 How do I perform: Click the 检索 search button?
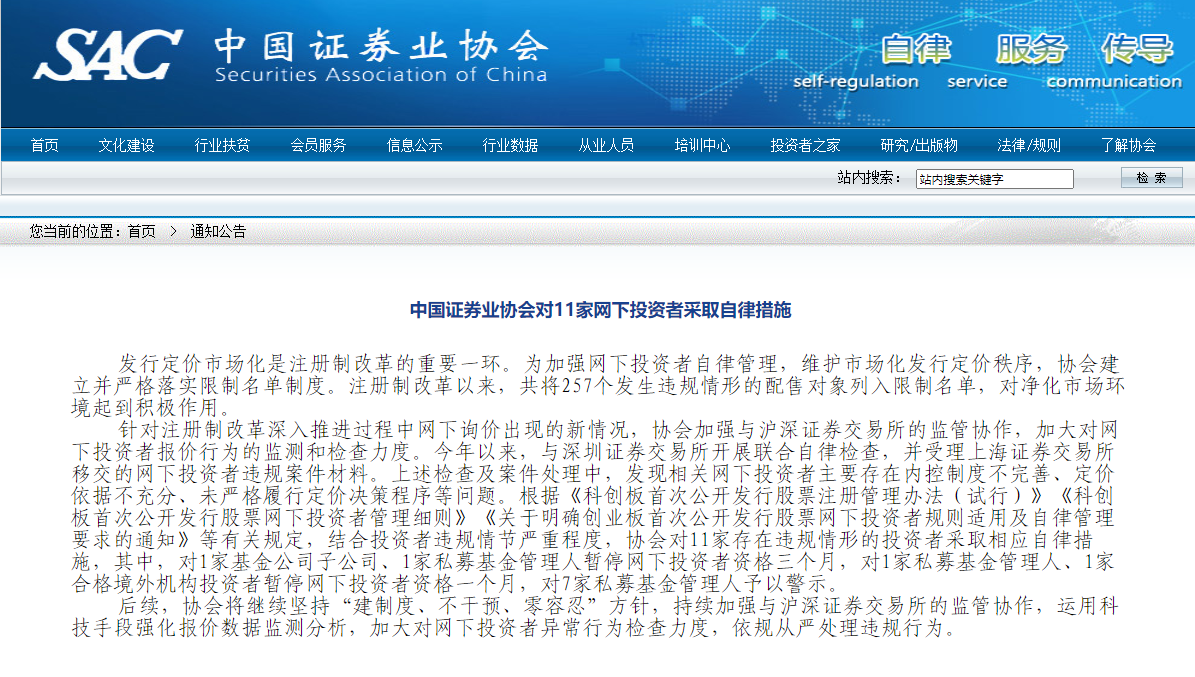pyautogui.click(x=1152, y=178)
